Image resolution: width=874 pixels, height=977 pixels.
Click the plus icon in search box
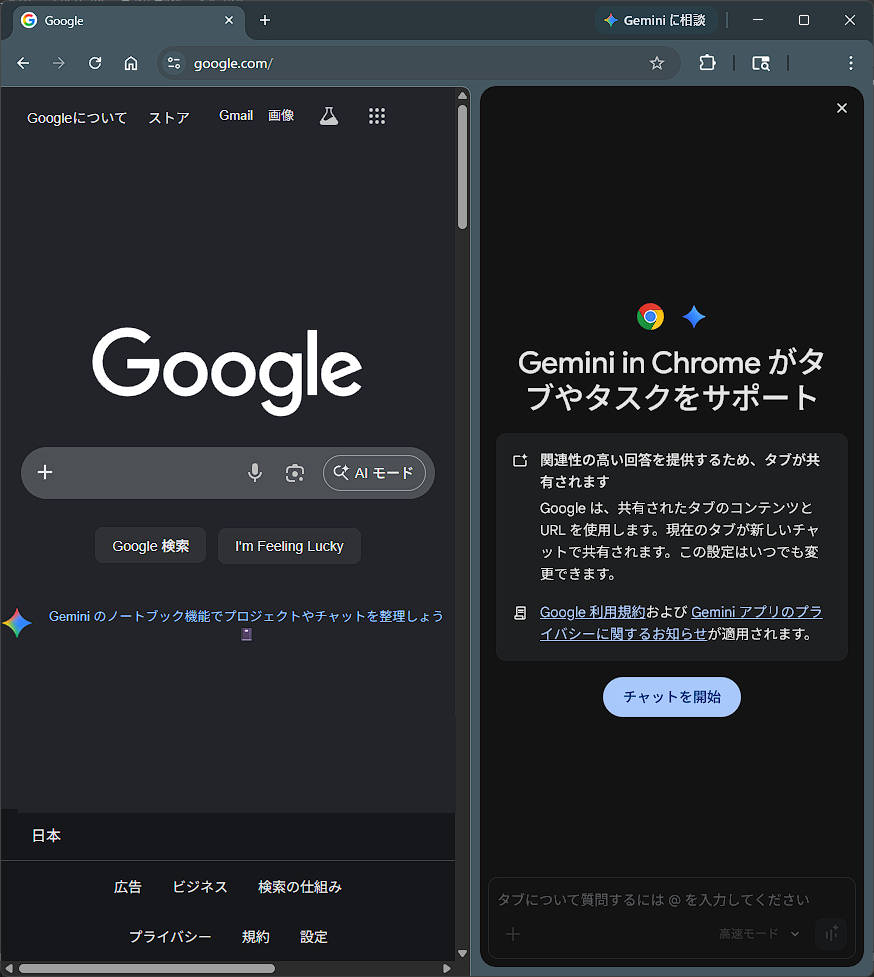tap(45, 472)
